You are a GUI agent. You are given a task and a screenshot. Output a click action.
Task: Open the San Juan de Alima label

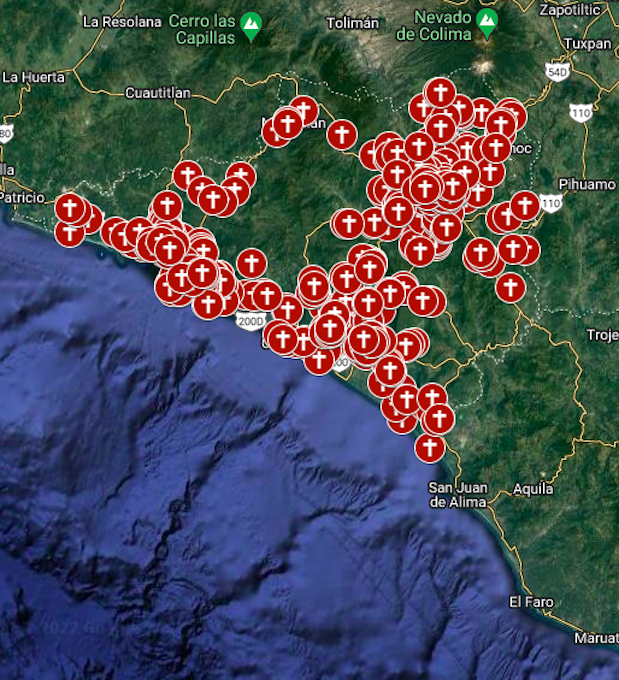coord(458,495)
